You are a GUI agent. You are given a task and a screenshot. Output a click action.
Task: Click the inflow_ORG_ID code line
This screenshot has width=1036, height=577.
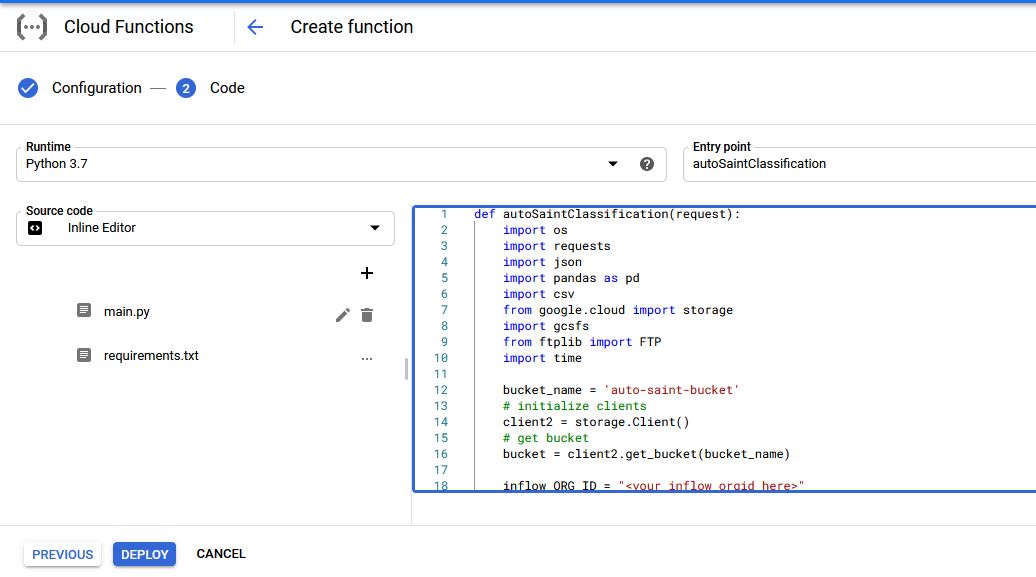point(653,486)
